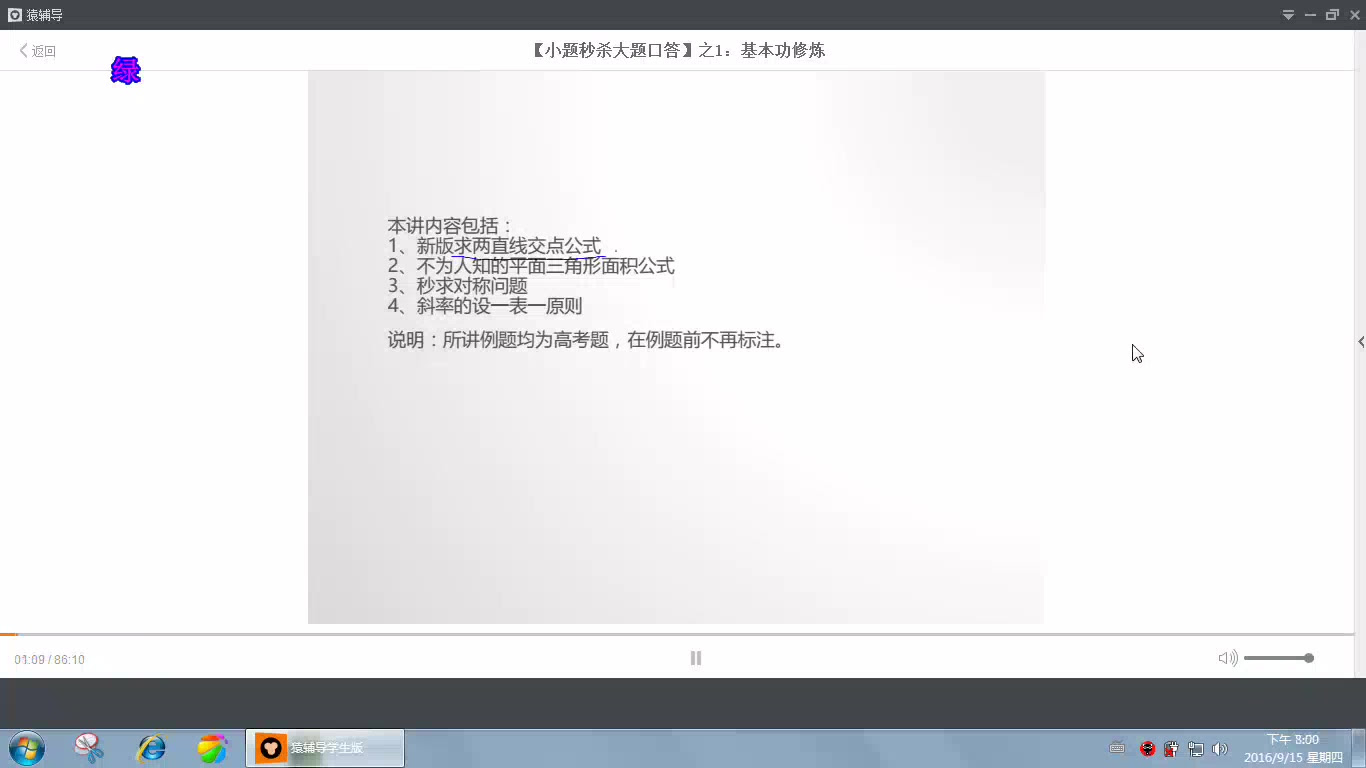Select the 猿辅导学生版 taskbar window button
The width and height of the screenshot is (1366, 768).
click(x=325, y=748)
